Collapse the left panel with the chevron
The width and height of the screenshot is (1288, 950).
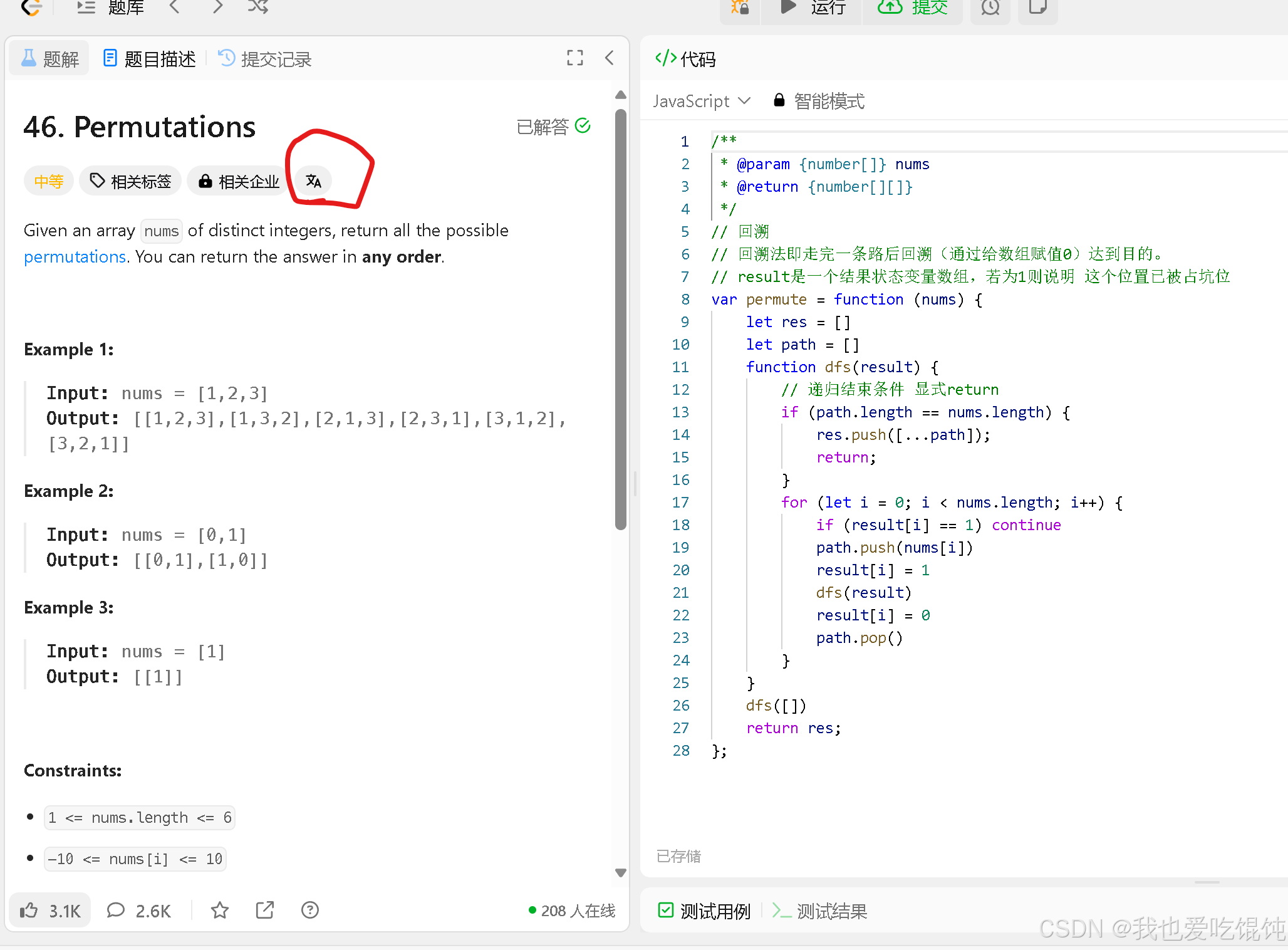[609, 58]
